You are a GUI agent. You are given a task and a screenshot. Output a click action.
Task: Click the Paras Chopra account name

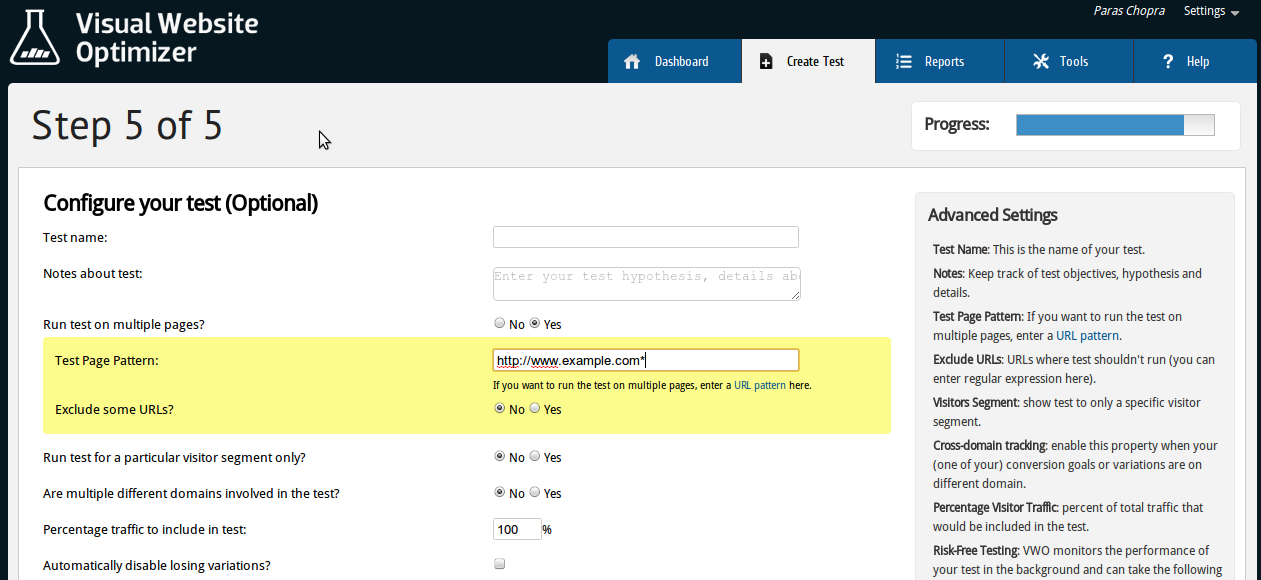pyautogui.click(x=1129, y=11)
